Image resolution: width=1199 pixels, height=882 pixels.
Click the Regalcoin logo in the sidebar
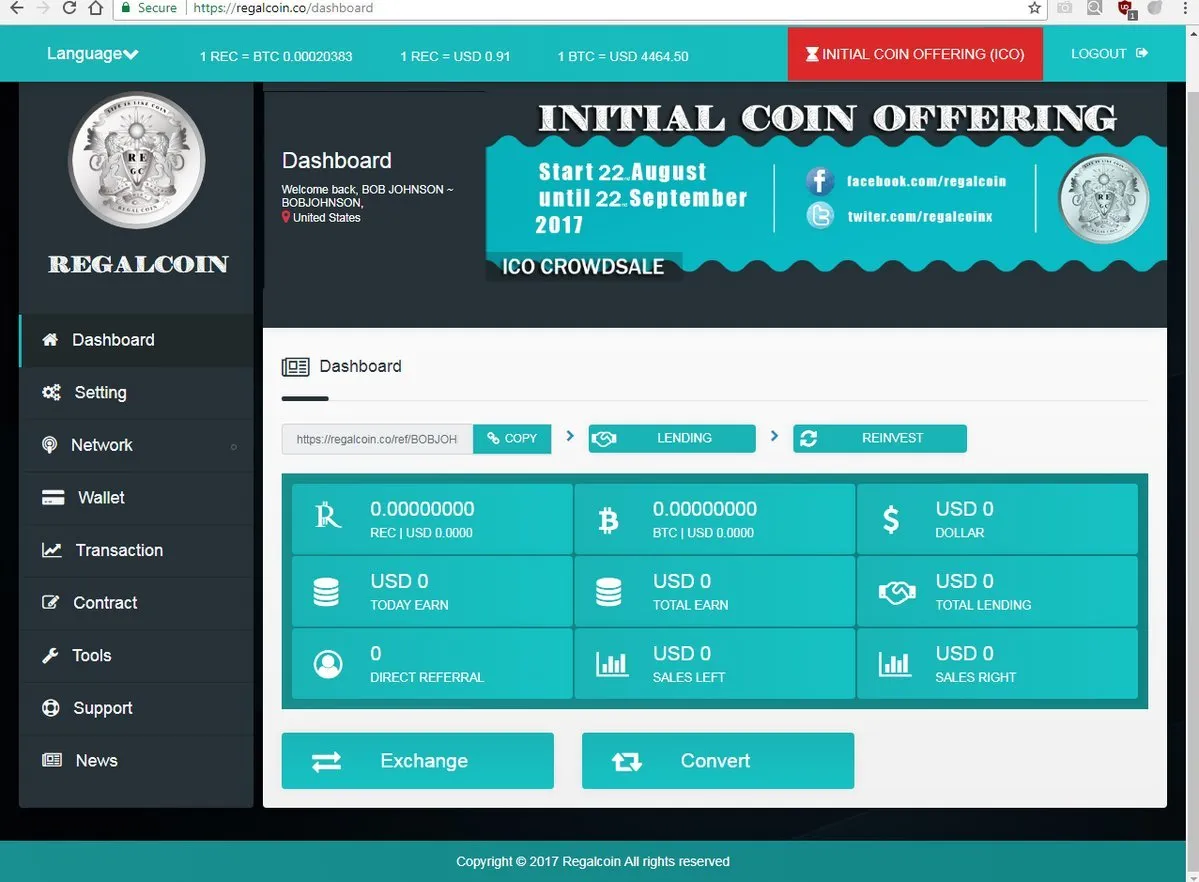click(137, 161)
